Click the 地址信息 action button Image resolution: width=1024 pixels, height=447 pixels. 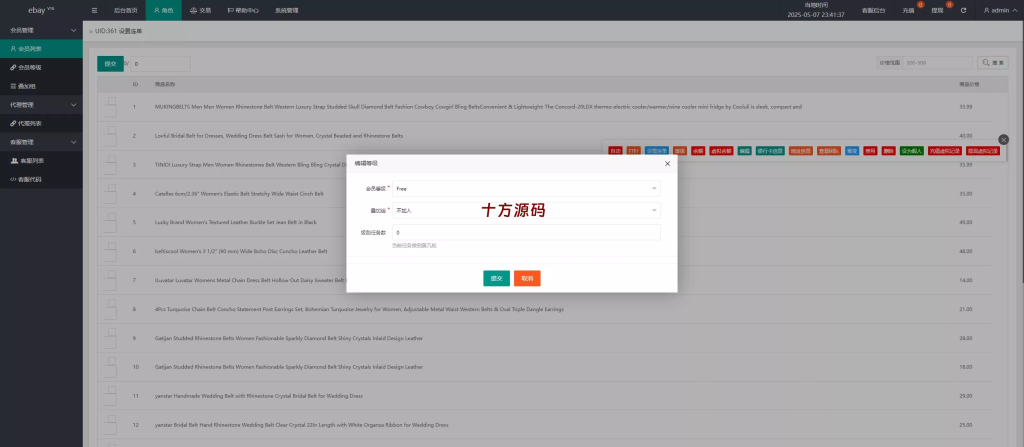(801, 150)
